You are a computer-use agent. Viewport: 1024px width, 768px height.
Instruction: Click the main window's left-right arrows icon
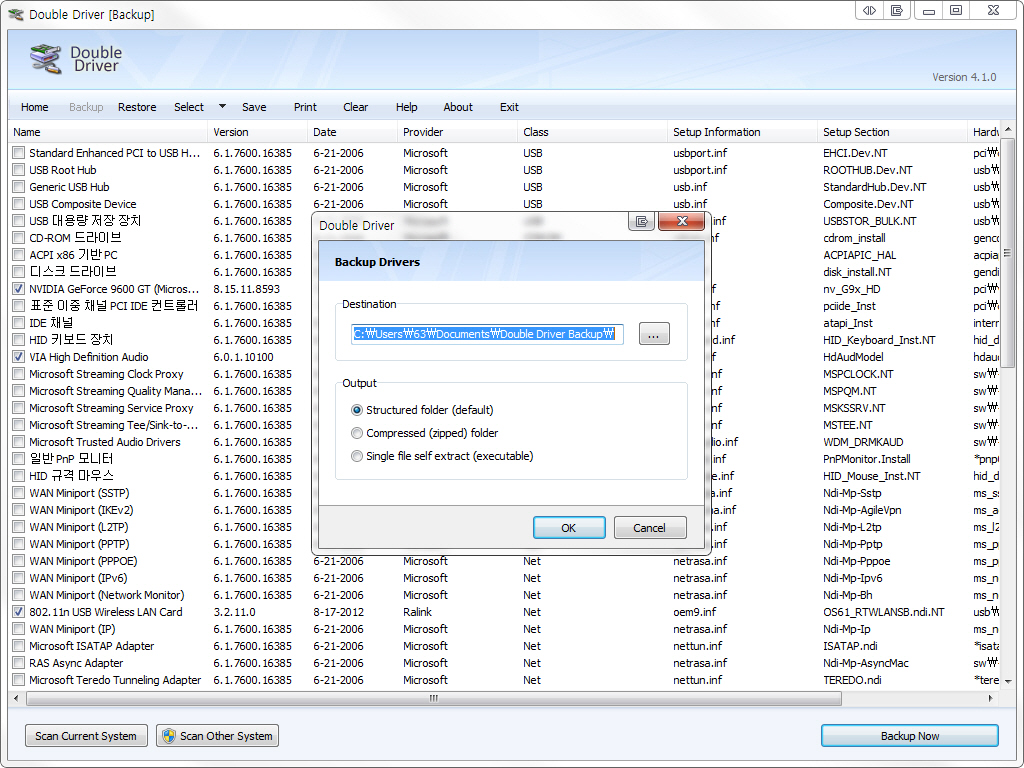[869, 10]
